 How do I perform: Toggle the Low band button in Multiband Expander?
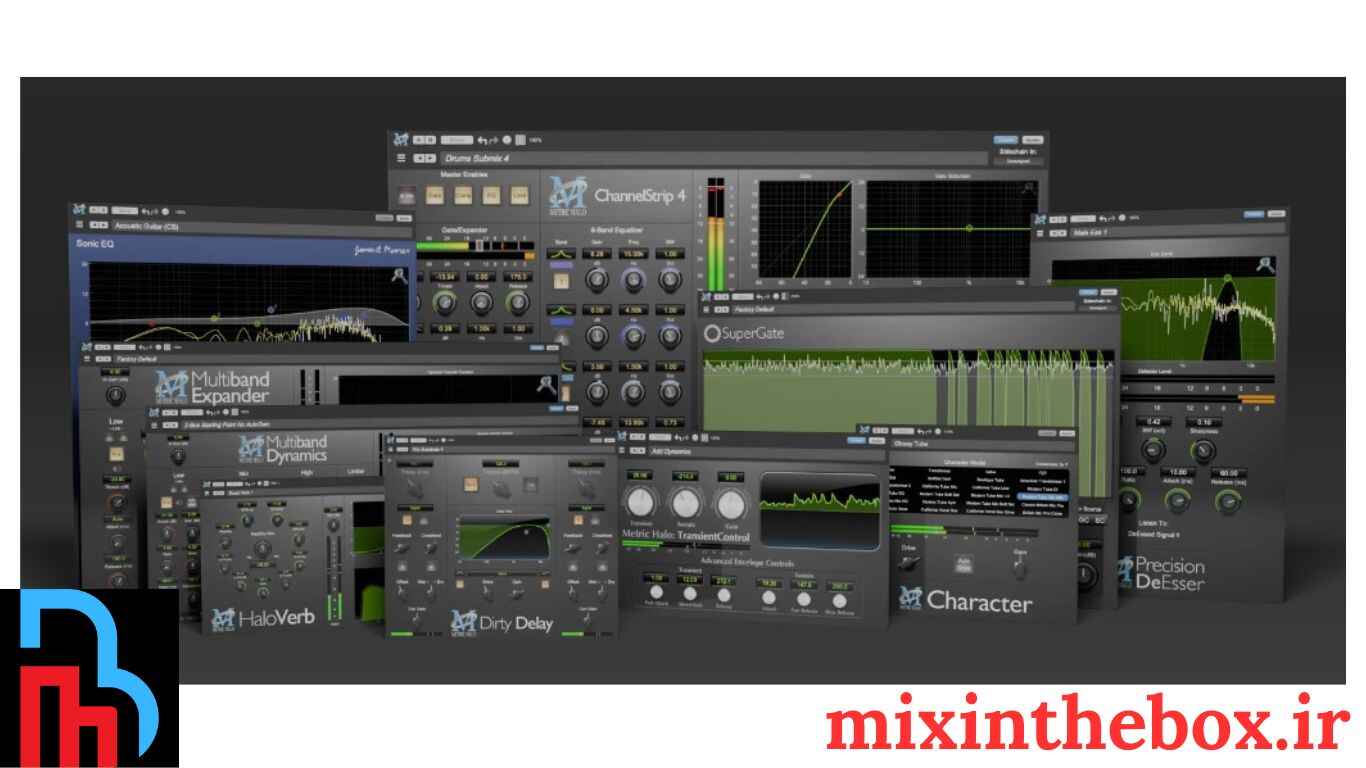point(116,454)
